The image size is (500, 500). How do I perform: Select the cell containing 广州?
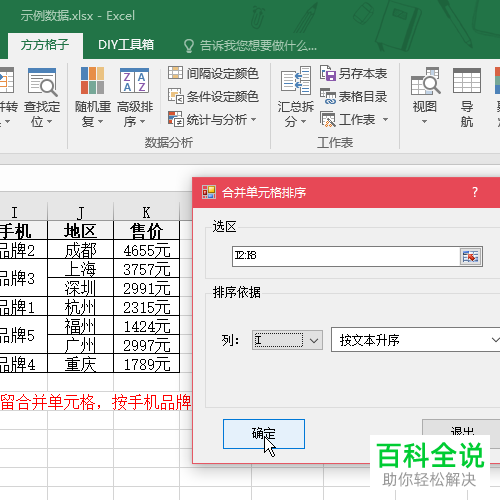point(80,345)
